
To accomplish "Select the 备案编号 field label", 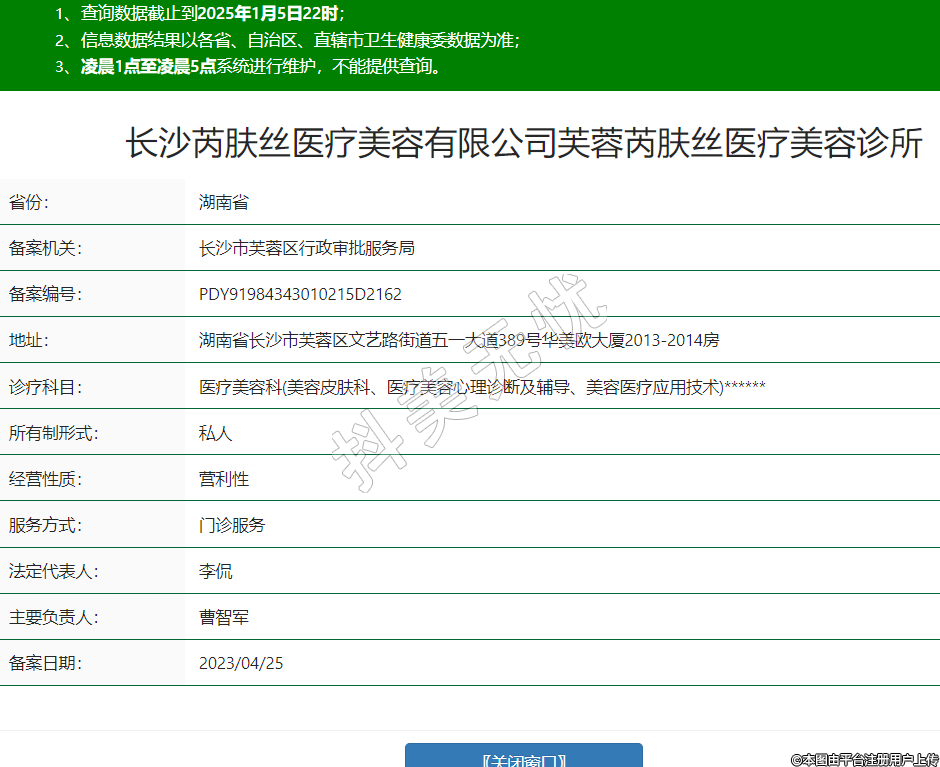I will (45, 294).
